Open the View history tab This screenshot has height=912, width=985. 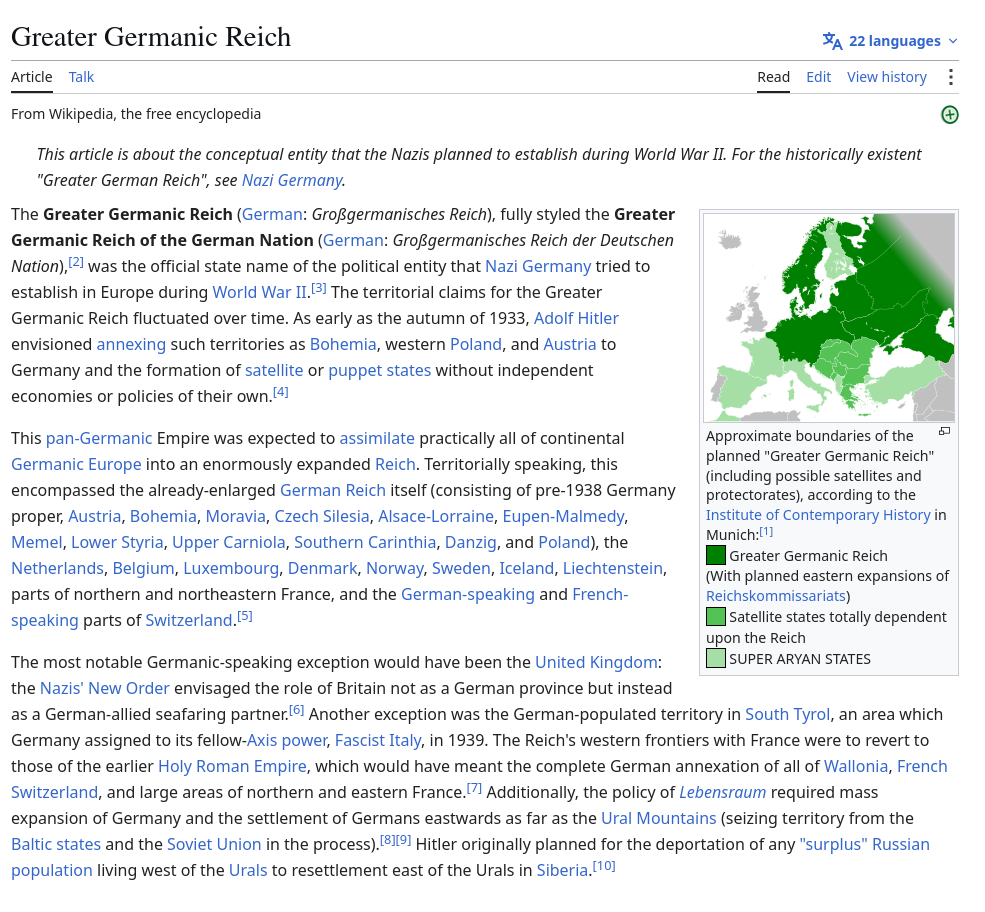click(886, 77)
